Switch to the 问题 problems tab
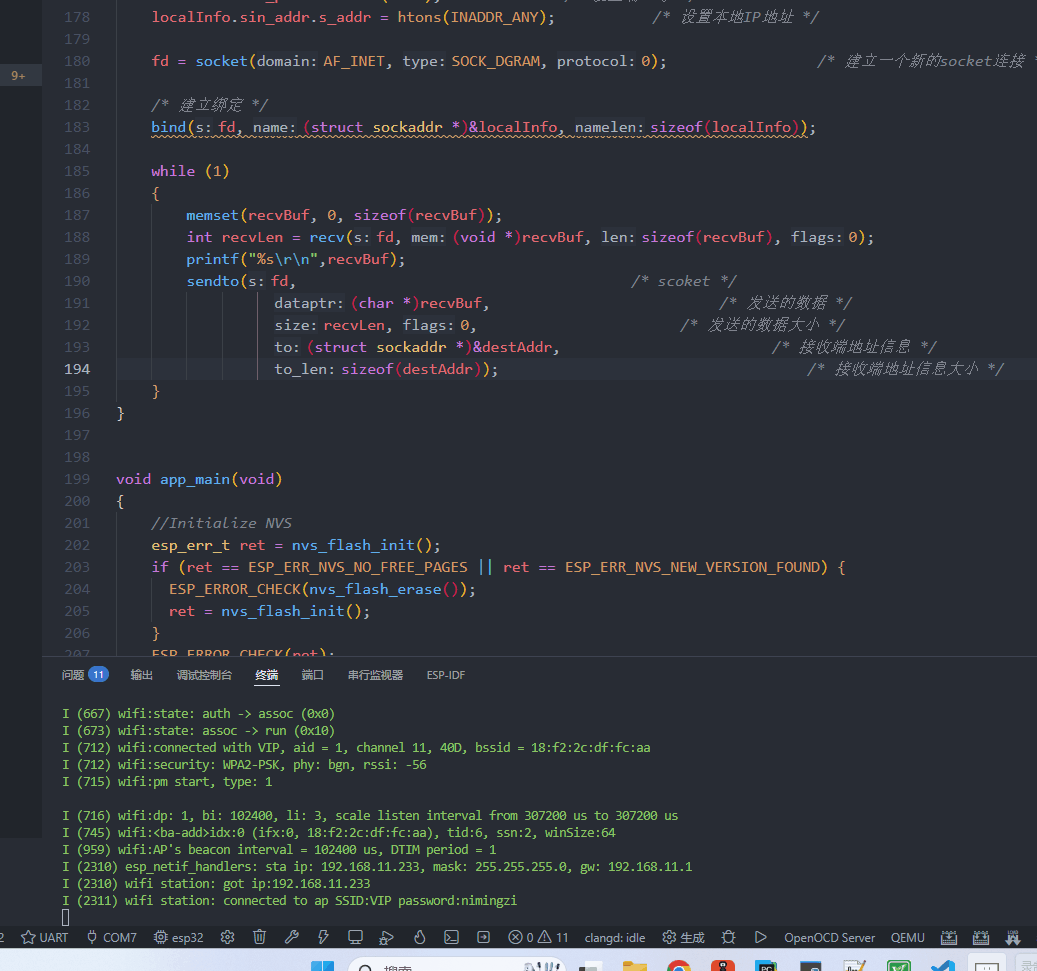Image resolution: width=1037 pixels, height=971 pixels. click(84, 675)
